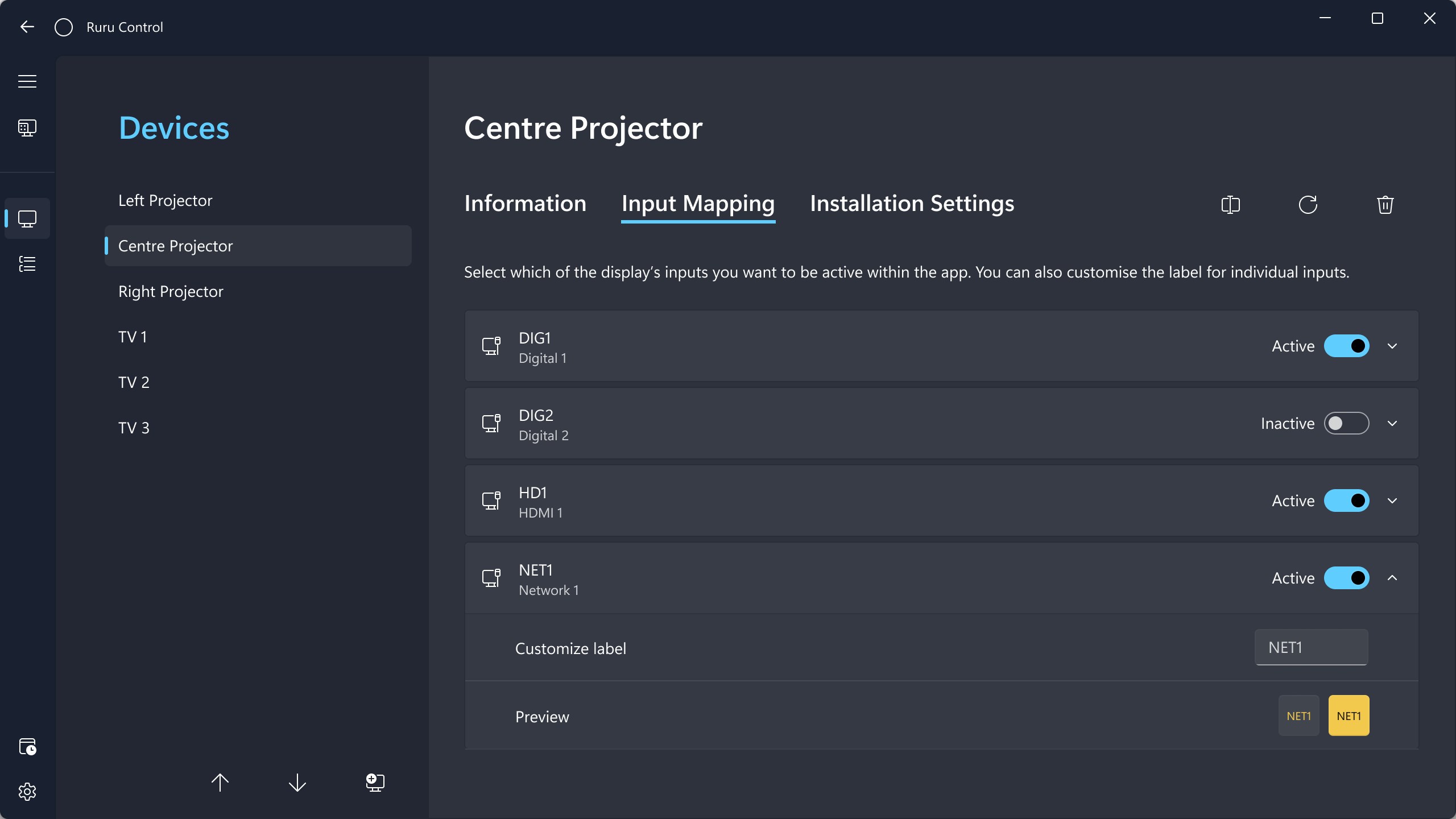Delete device using trash icon
The height and width of the screenshot is (819, 1456).
click(x=1385, y=205)
